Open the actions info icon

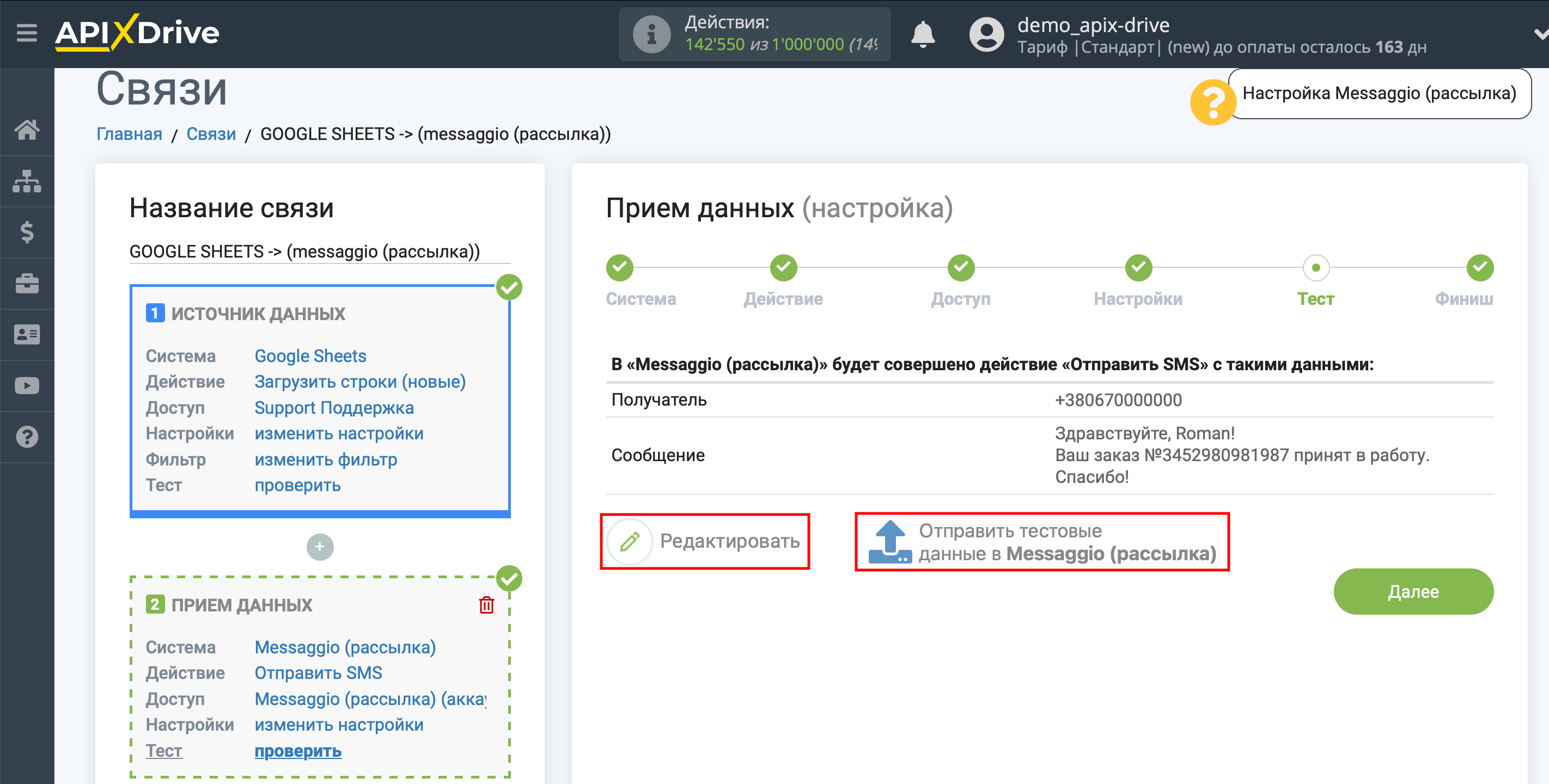coord(651,35)
